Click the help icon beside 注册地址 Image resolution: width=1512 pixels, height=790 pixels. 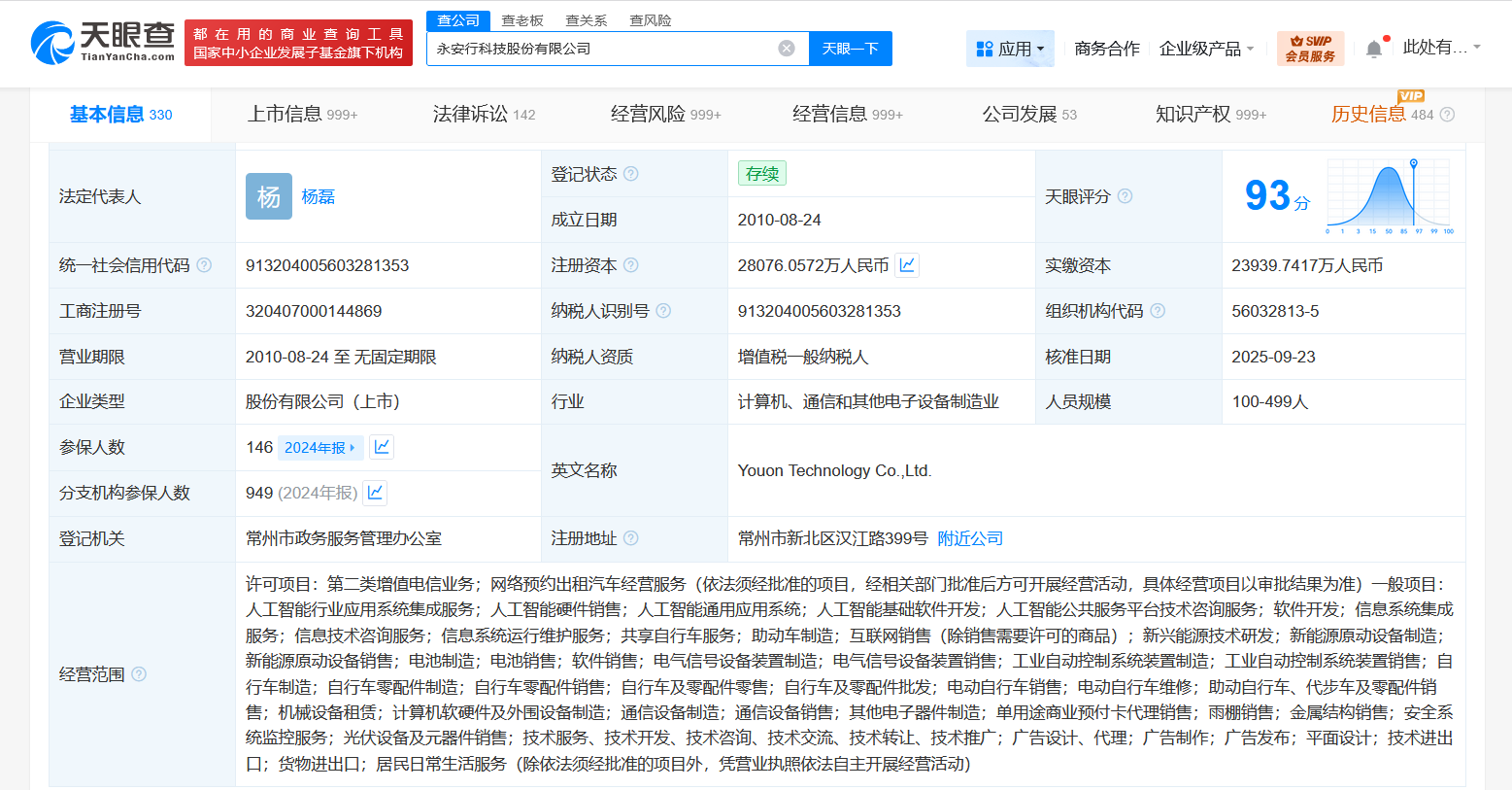(631, 537)
